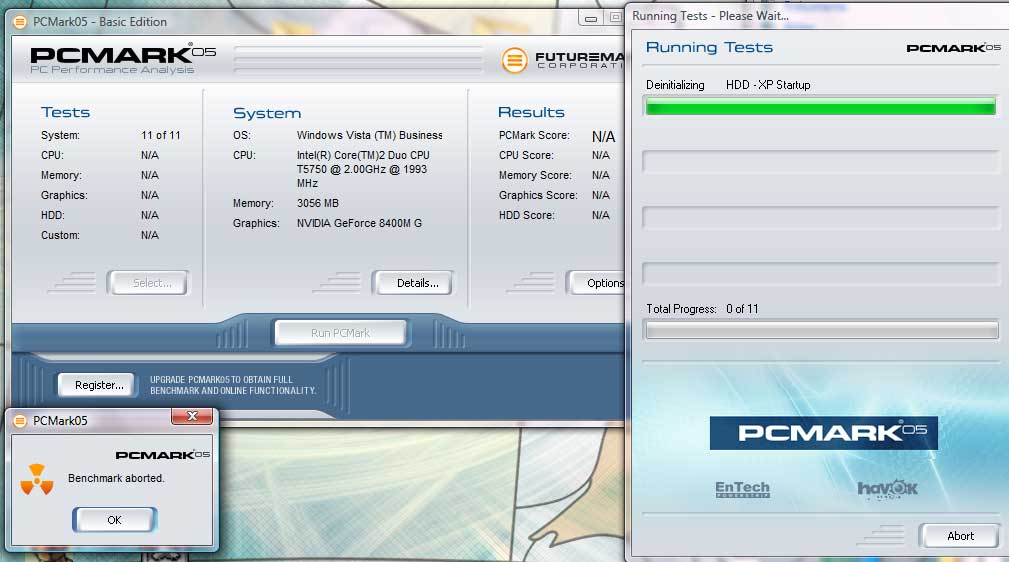1009x562 pixels.
Task: Click the '3056 MB' memory value
Action: tap(317, 203)
